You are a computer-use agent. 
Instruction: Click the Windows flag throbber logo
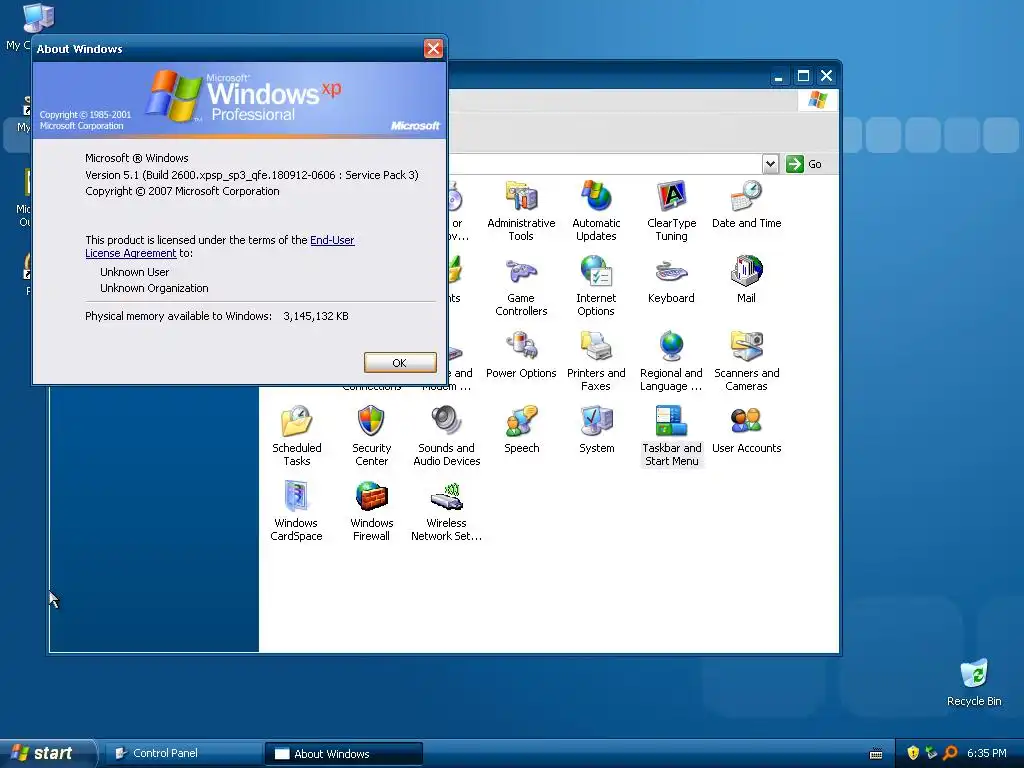click(x=818, y=100)
